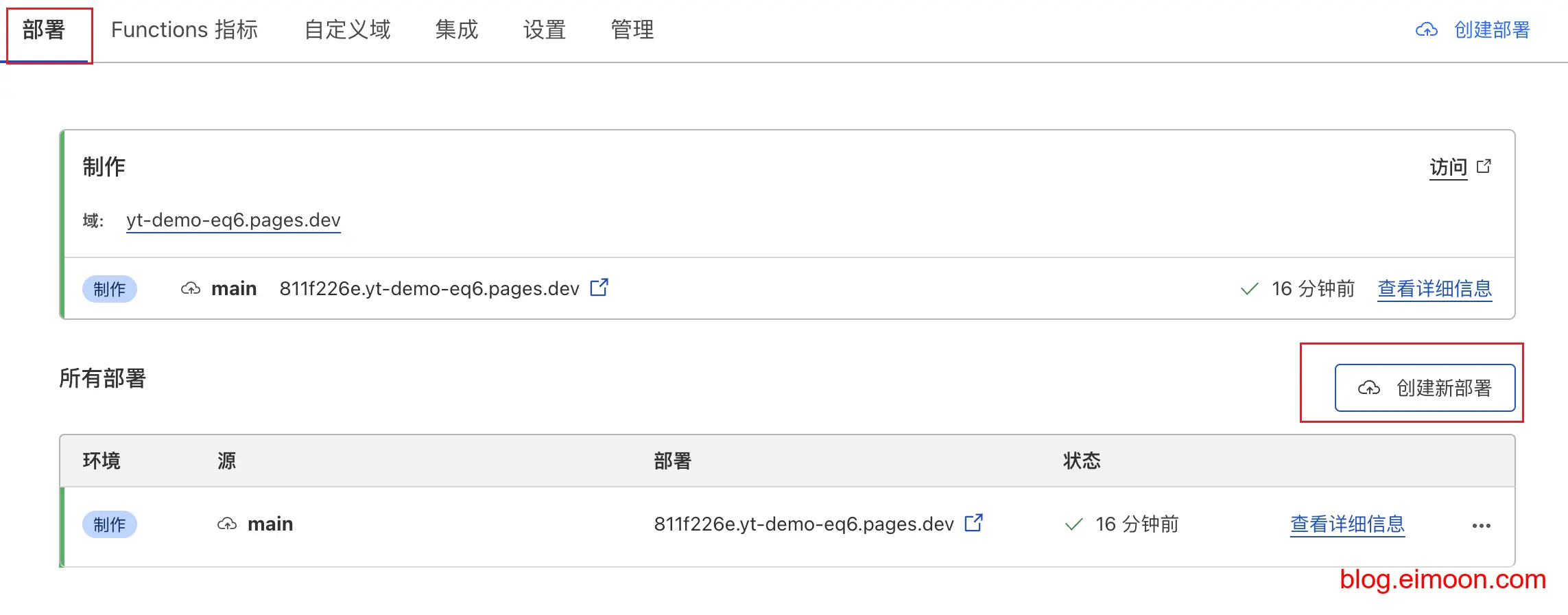Select the 集成 tab
This screenshot has width=1568, height=615.
click(x=456, y=30)
